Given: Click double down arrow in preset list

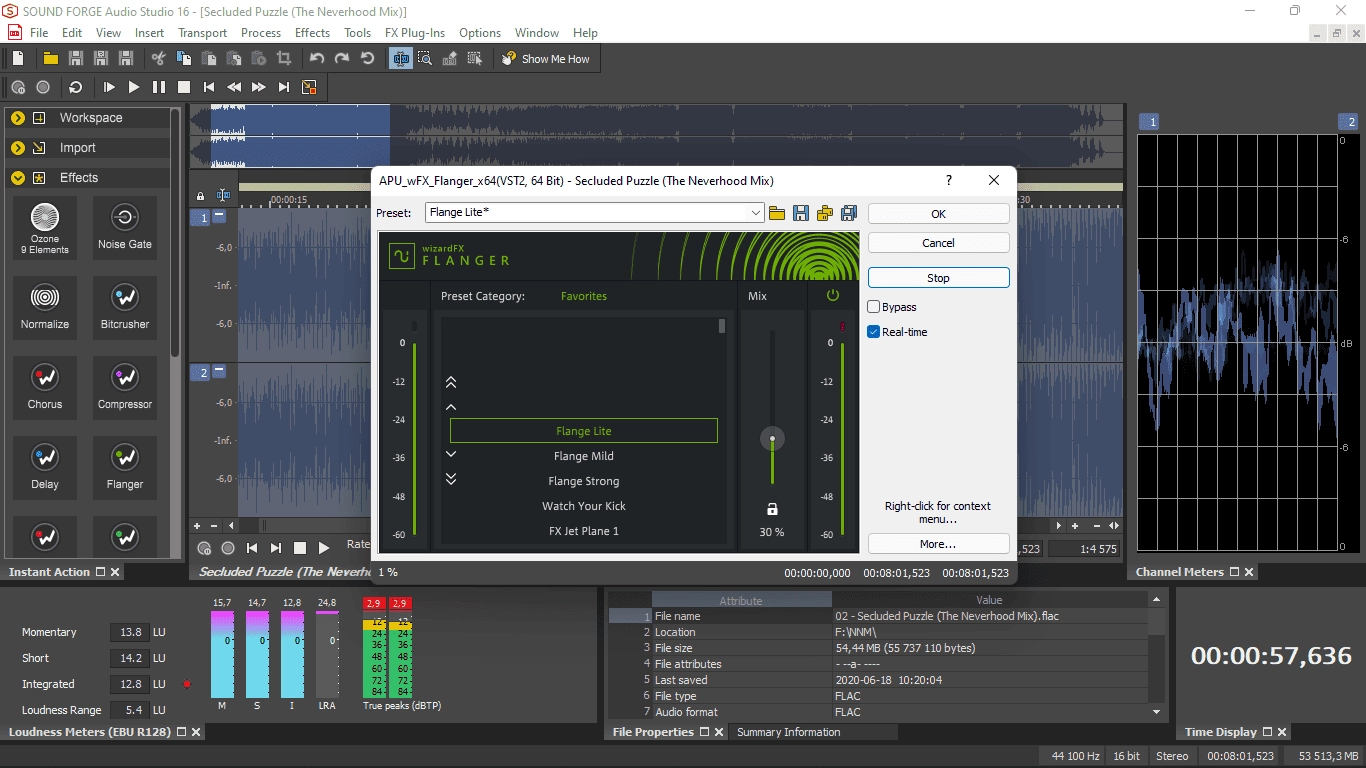Looking at the screenshot, I should click(x=451, y=479).
